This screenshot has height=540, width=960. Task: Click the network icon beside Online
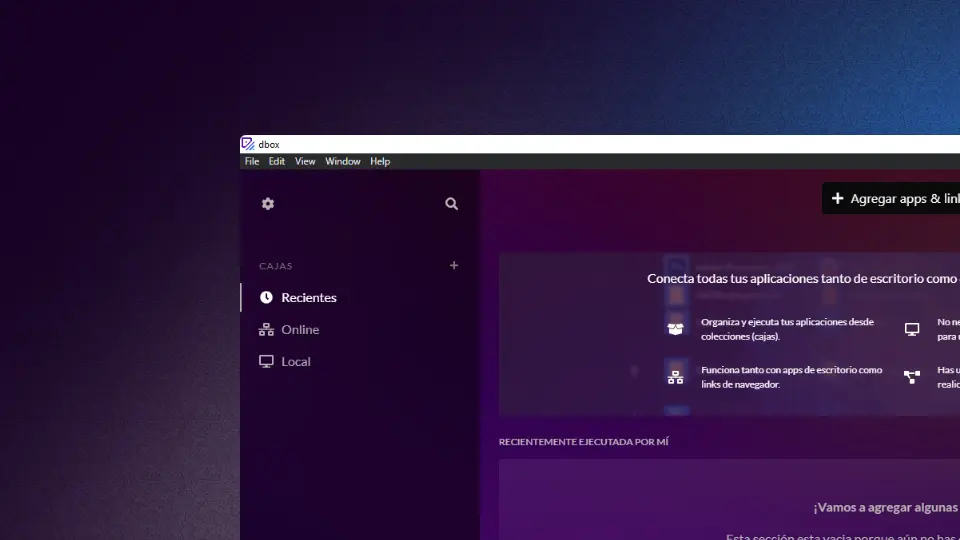click(x=266, y=330)
